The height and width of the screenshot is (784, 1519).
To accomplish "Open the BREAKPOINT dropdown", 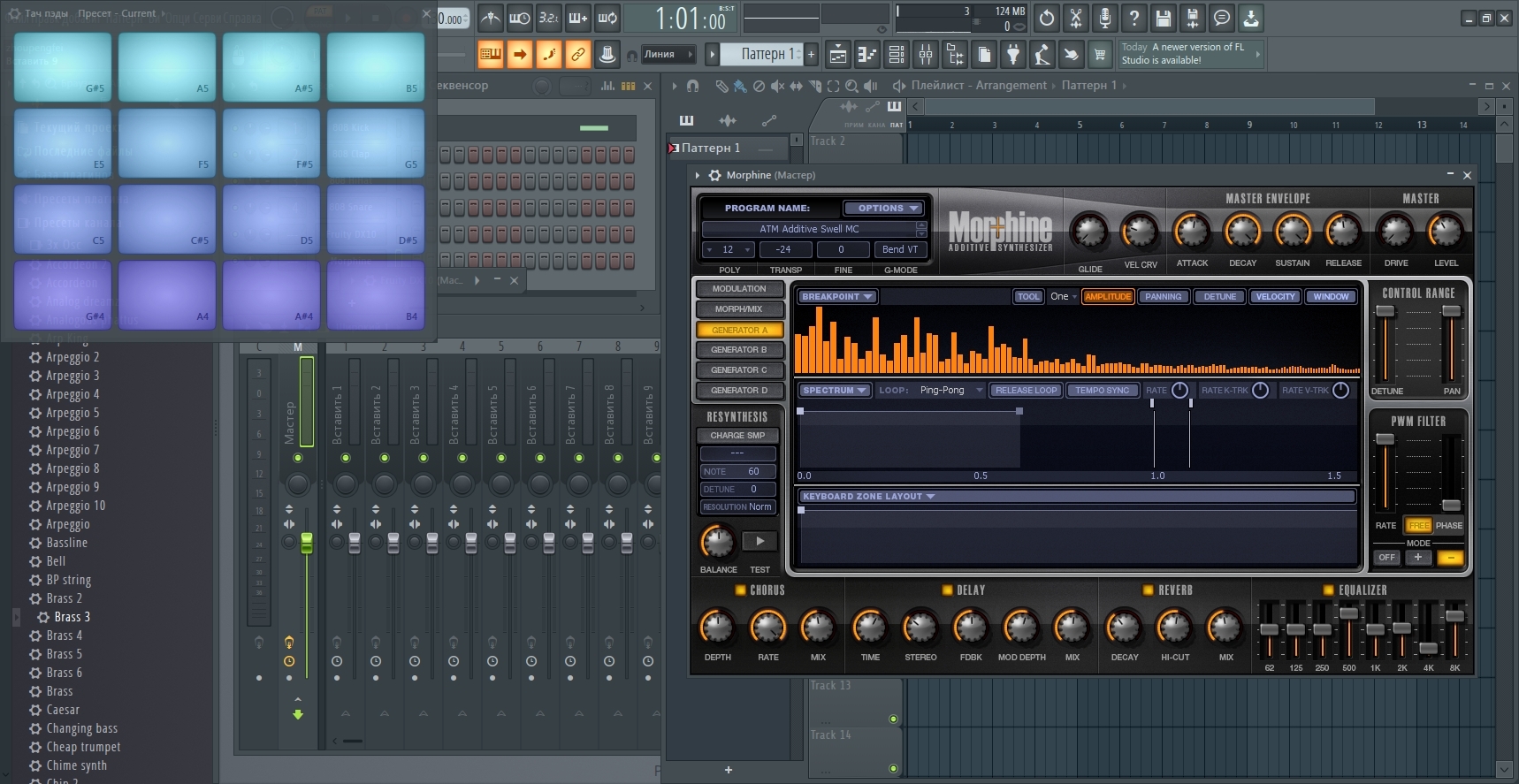I will (x=837, y=297).
